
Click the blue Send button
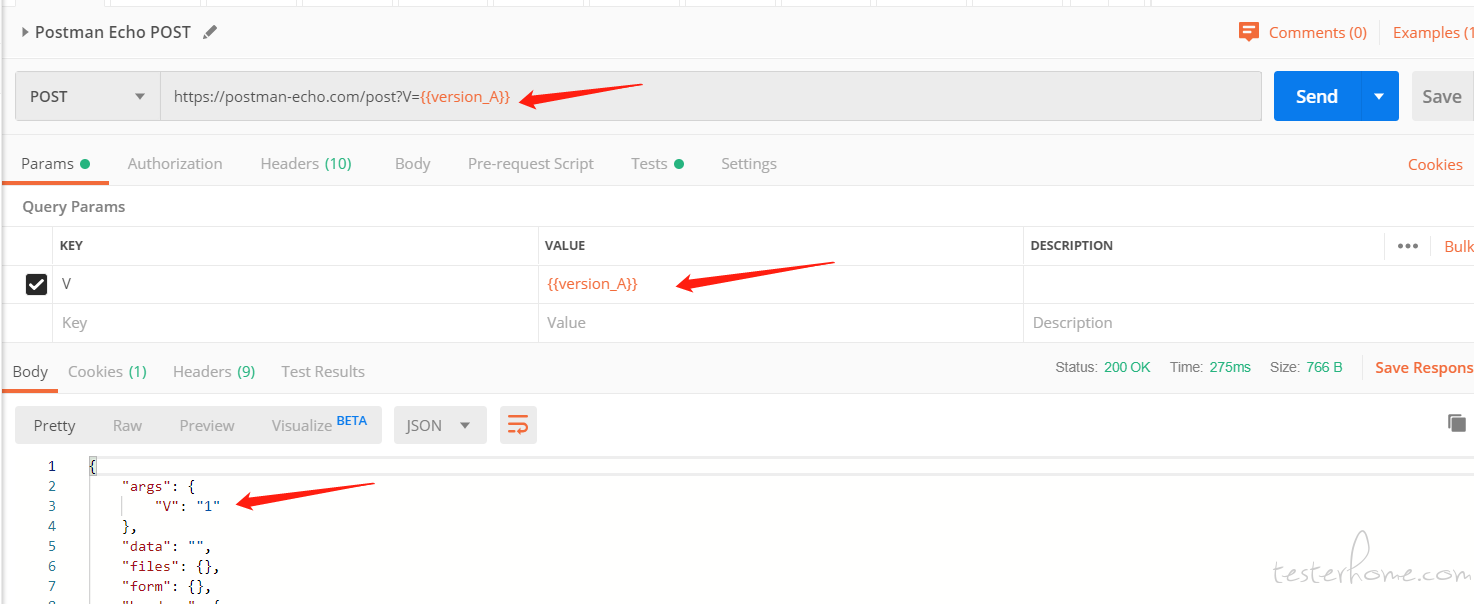coord(1316,96)
